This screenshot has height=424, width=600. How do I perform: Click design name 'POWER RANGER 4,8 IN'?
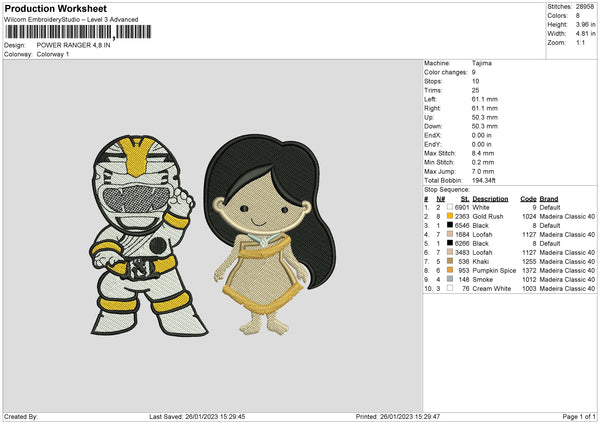[x=73, y=45]
